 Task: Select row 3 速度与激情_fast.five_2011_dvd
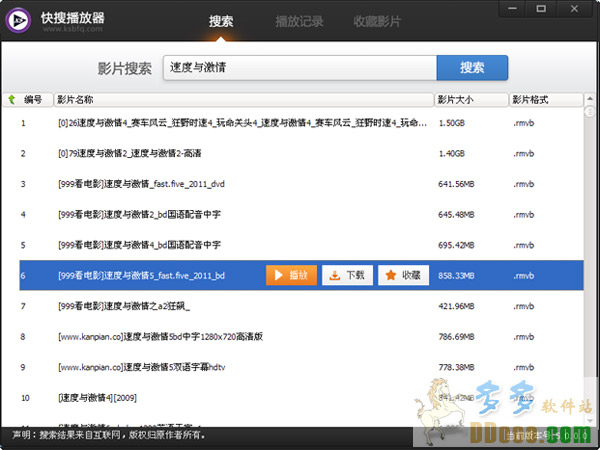[x=302, y=184]
